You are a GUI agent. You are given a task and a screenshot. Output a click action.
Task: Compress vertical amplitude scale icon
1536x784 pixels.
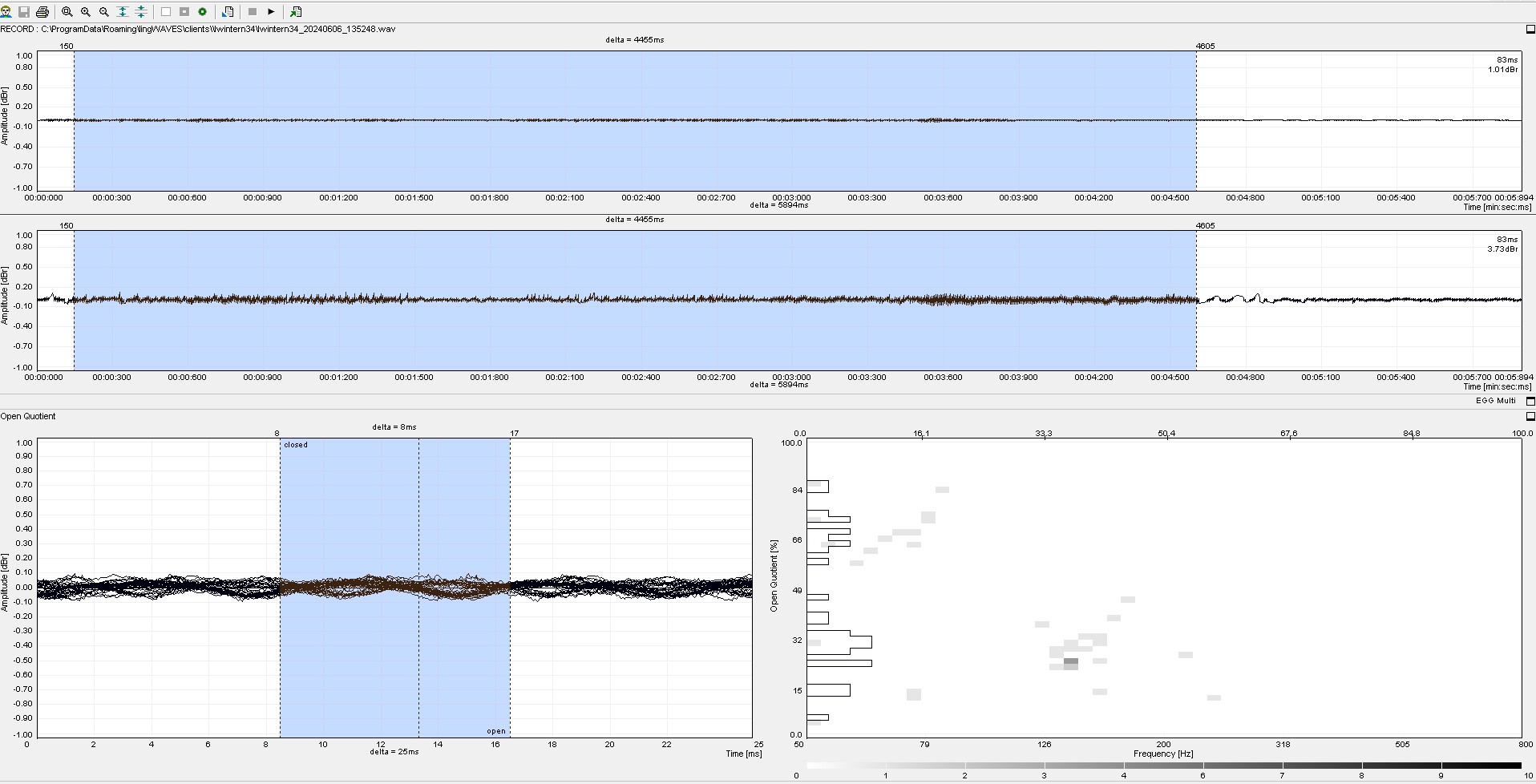[x=141, y=12]
